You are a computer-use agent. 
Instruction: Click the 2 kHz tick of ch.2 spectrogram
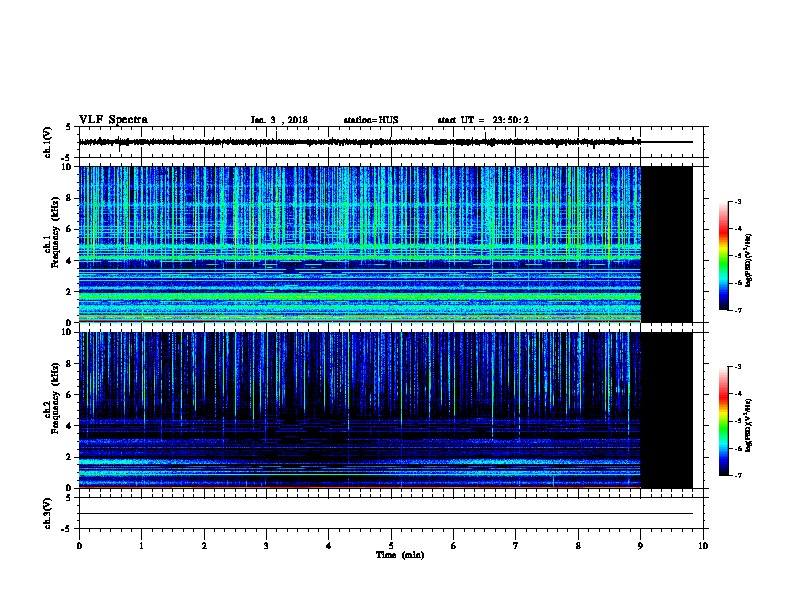pyautogui.click(x=70, y=457)
